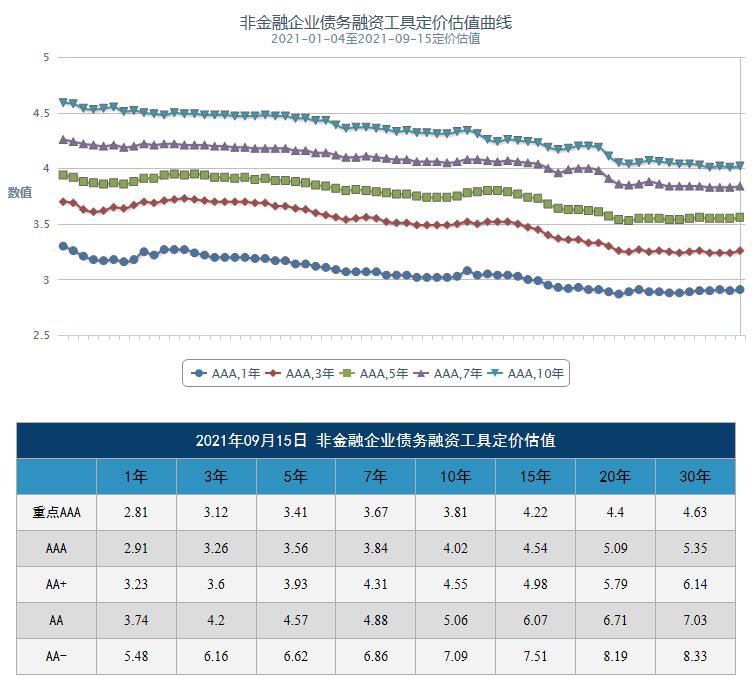Click the chart title 非金融企业债务融资工具定价估值曲线

(376, 22)
